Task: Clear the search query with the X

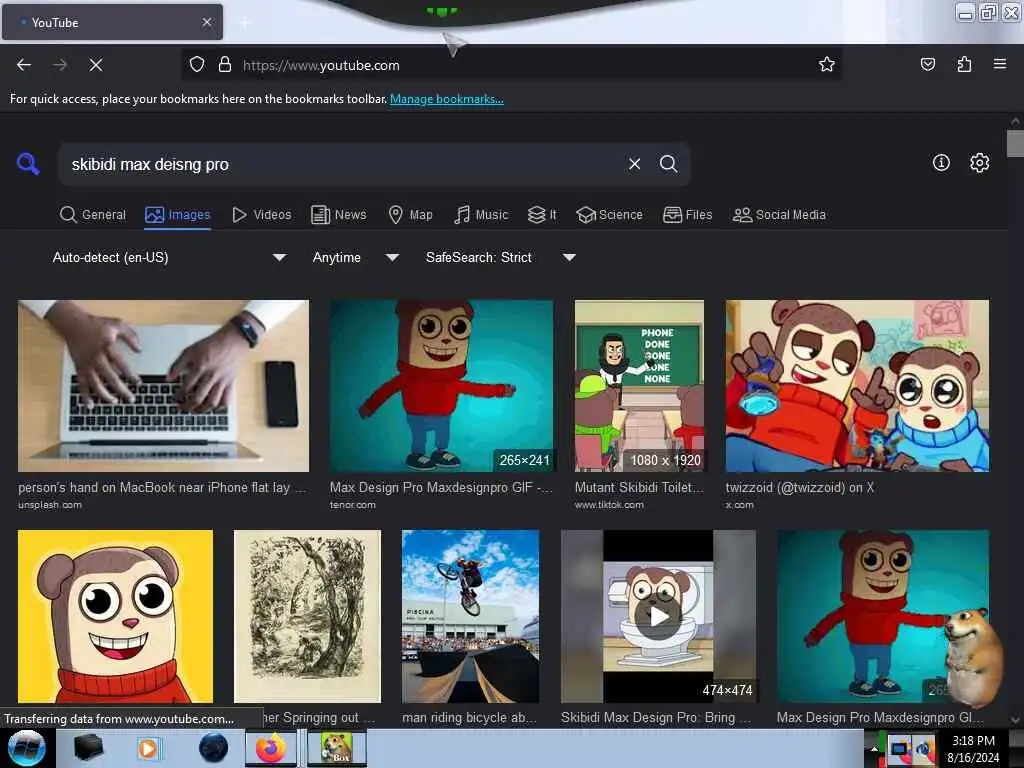Action: point(634,164)
